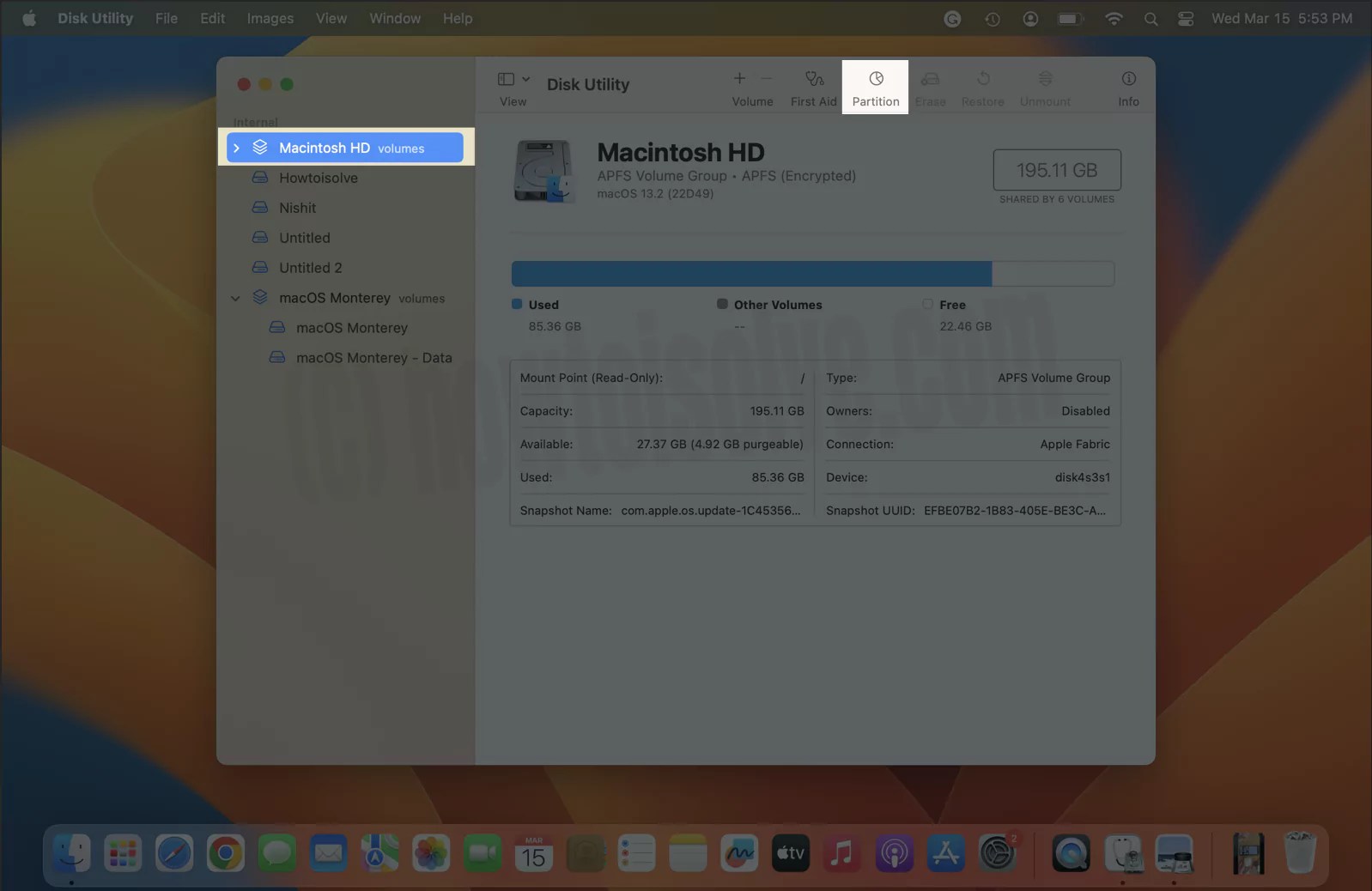Run First Aid from the toolbar
Screen dimensions: 1372x891
point(813,88)
